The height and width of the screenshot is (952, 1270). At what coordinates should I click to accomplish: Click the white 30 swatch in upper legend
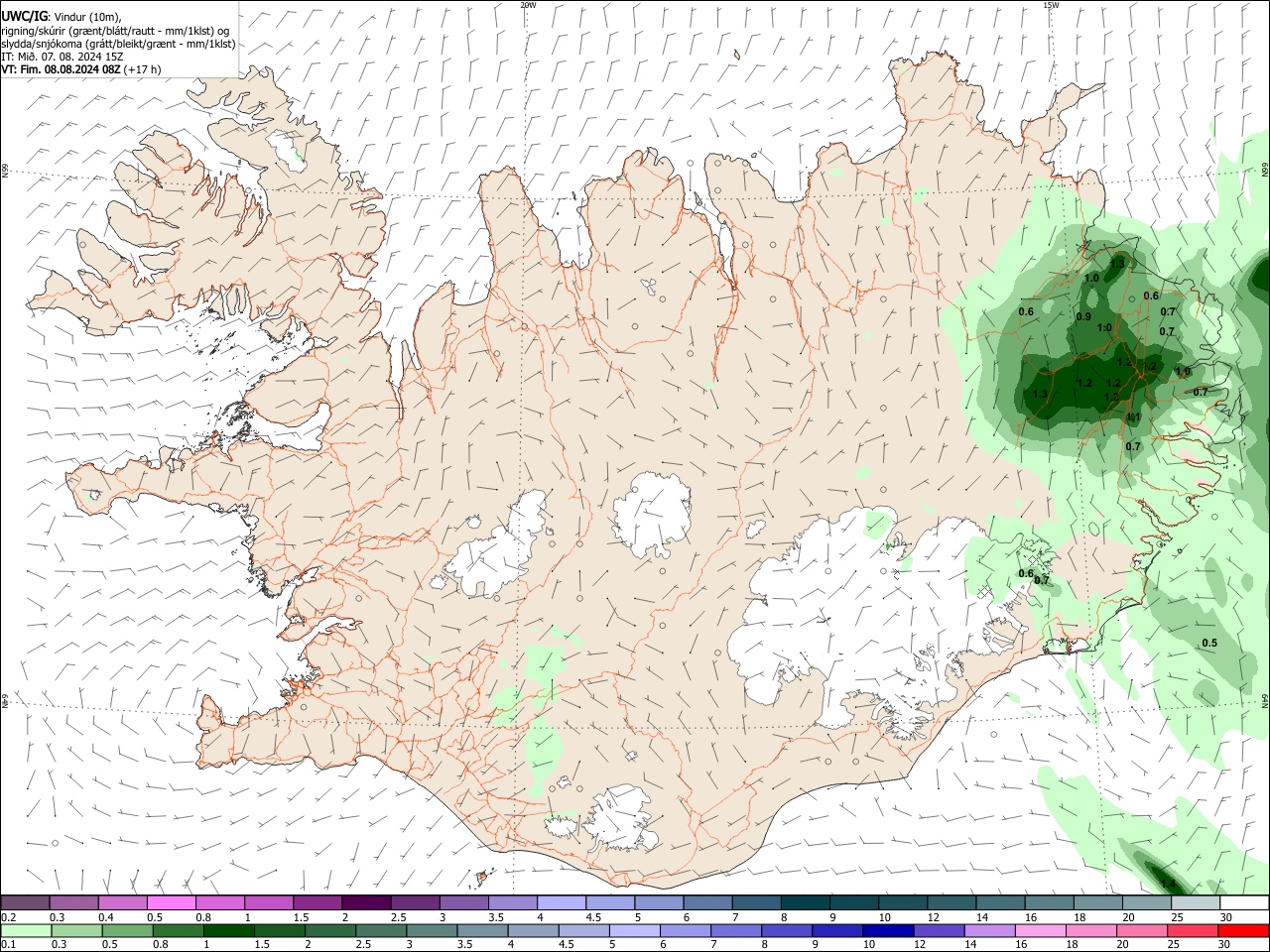[1244, 902]
